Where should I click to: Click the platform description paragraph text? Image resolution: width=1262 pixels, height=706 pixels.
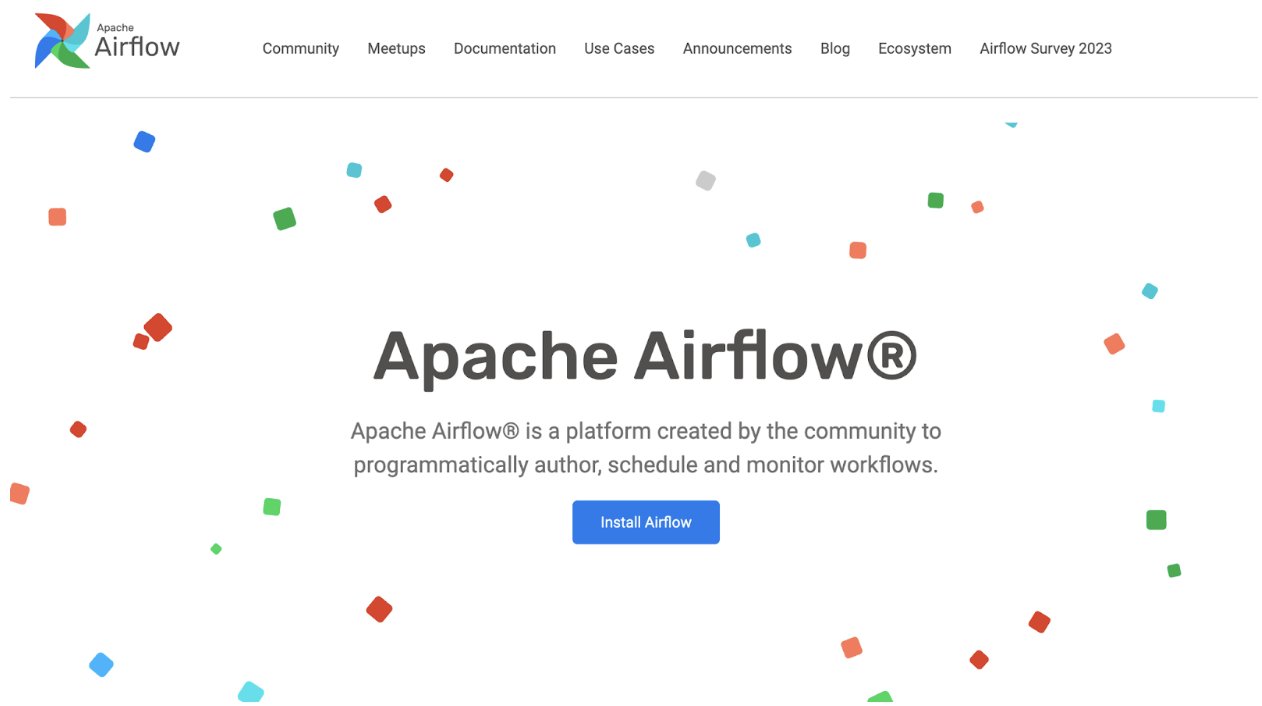[x=646, y=448]
